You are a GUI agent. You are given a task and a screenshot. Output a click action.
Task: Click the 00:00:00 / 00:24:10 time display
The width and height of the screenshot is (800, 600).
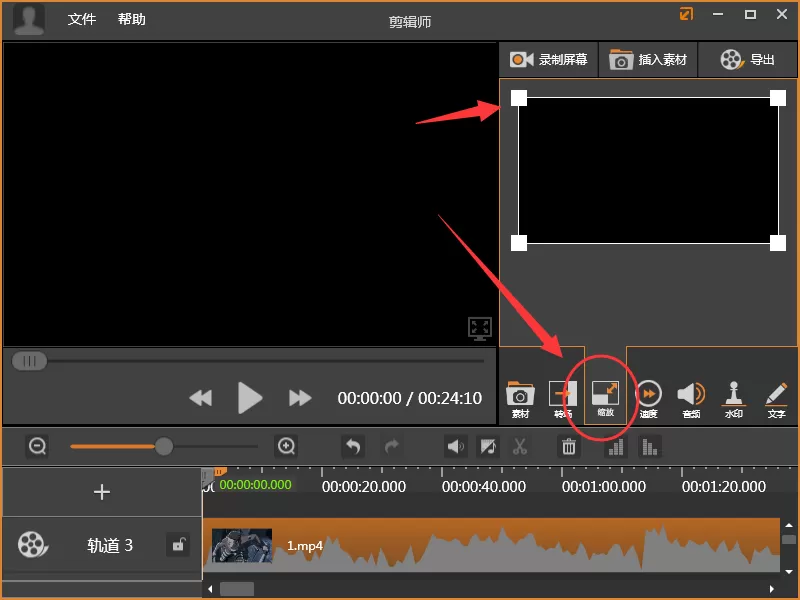410,398
